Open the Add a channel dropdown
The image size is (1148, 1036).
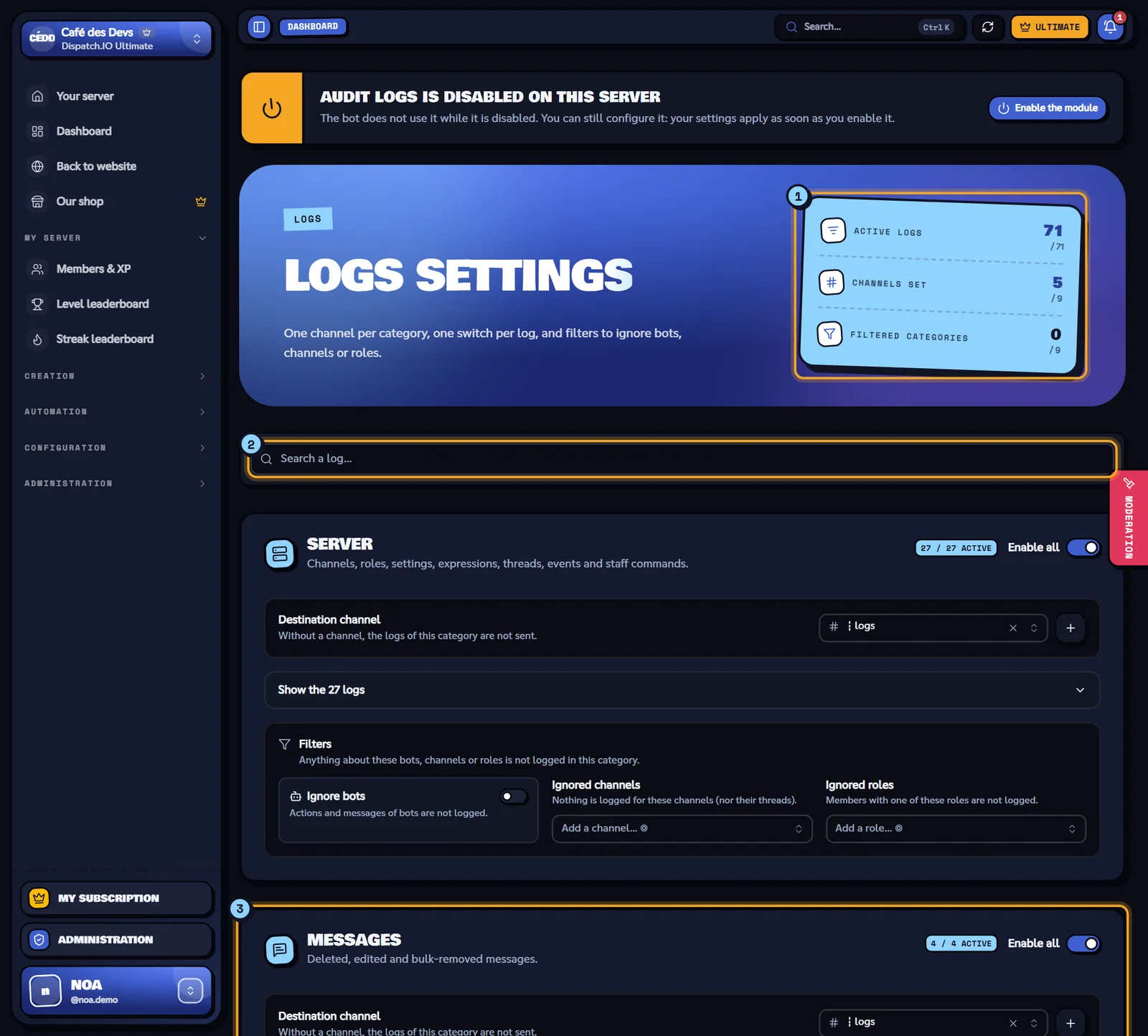682,829
